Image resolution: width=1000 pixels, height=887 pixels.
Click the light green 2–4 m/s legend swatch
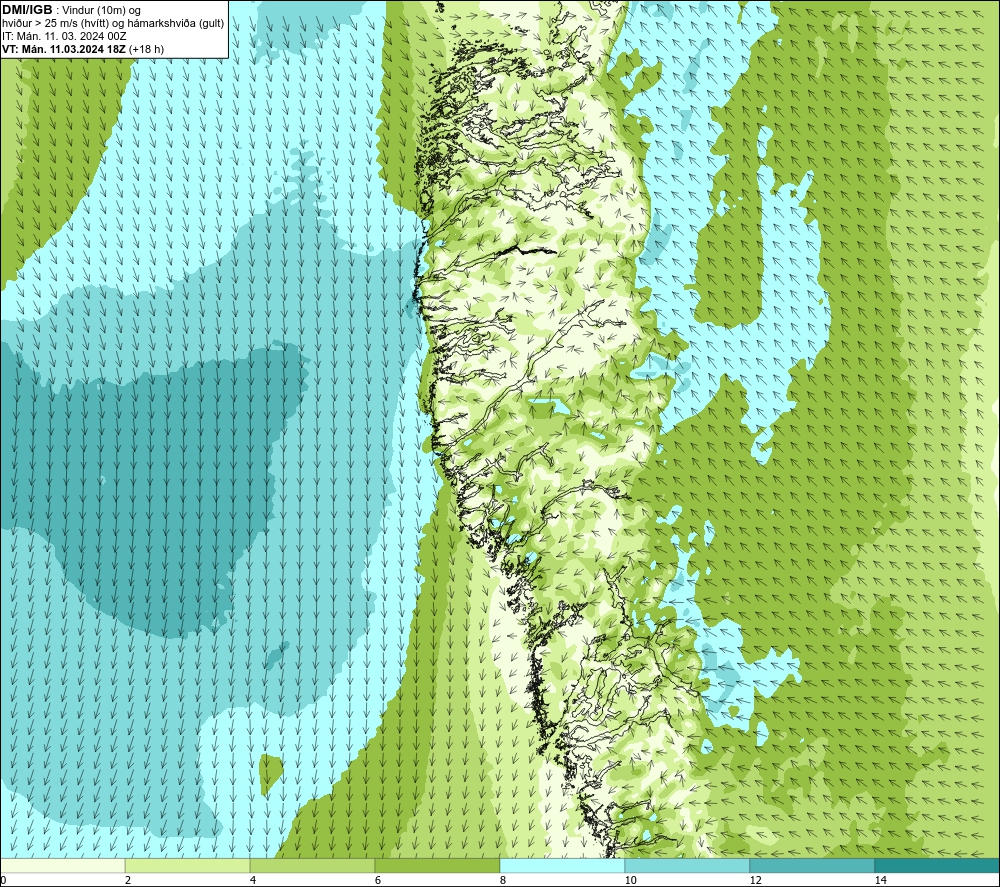click(x=188, y=865)
